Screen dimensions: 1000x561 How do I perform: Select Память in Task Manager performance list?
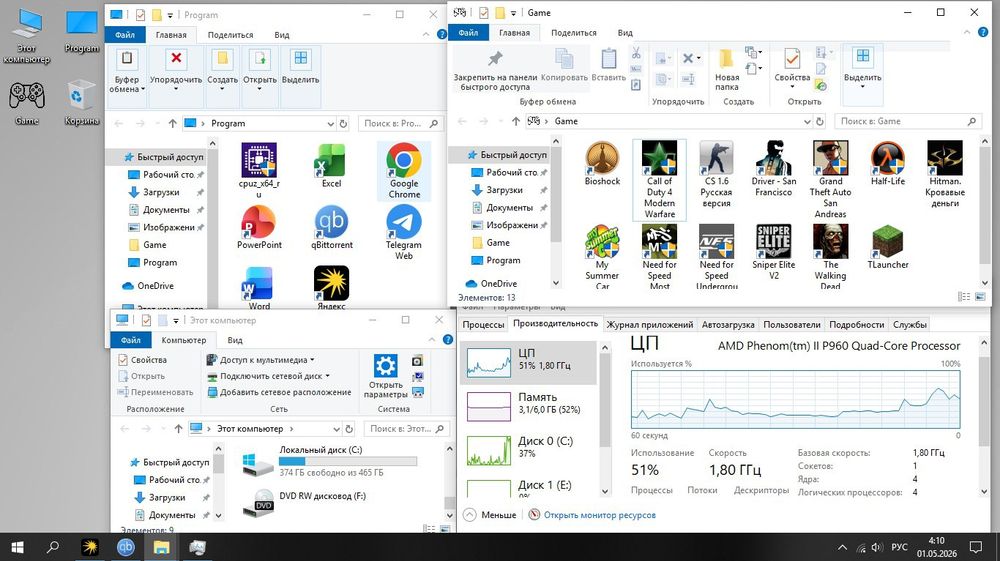point(528,407)
